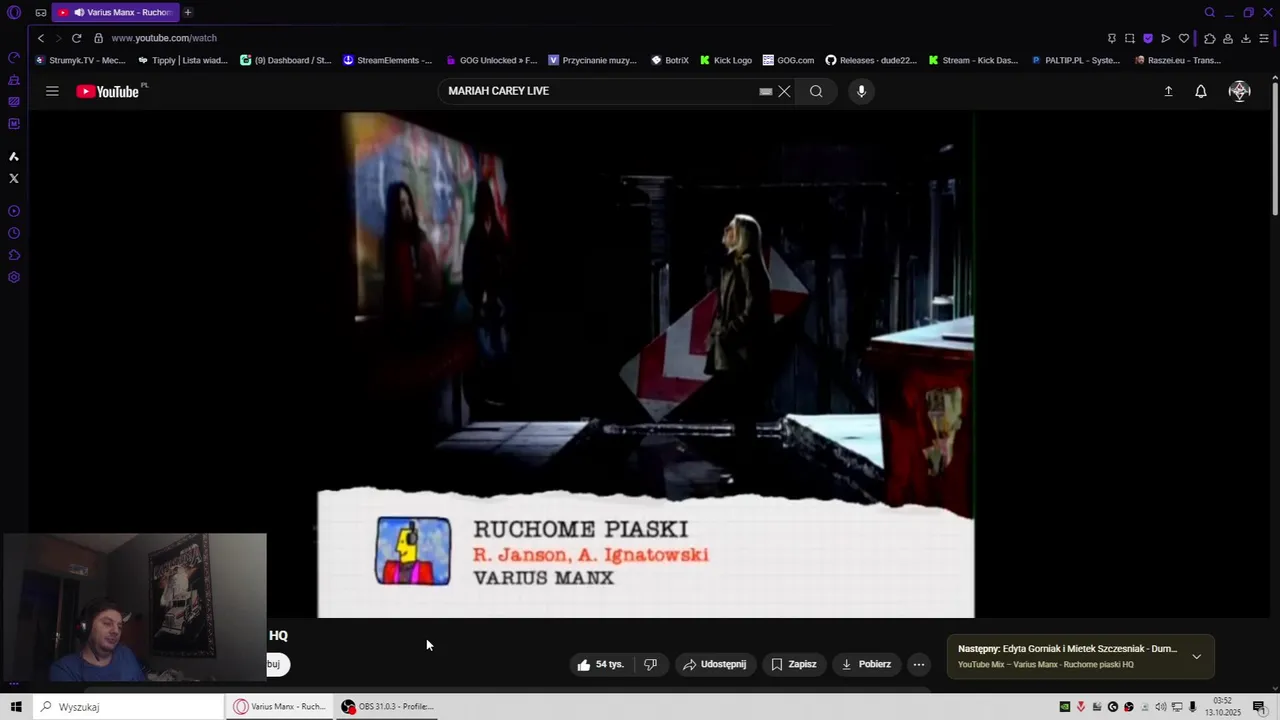Open Strumyk.TV bookmark
Image resolution: width=1280 pixels, height=720 pixels.
point(80,60)
